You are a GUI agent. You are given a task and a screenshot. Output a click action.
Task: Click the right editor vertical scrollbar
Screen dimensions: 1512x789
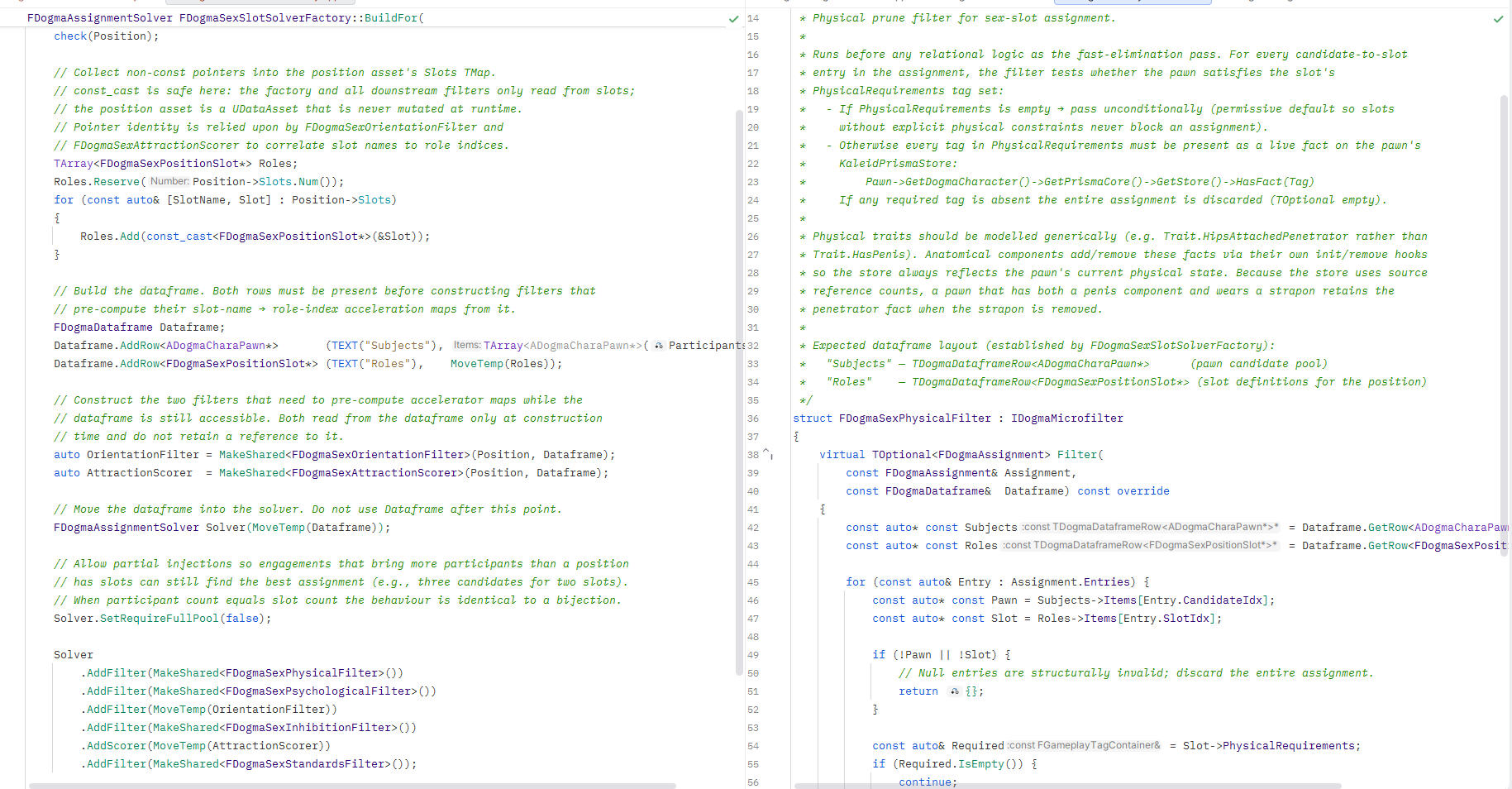tap(1504, 326)
